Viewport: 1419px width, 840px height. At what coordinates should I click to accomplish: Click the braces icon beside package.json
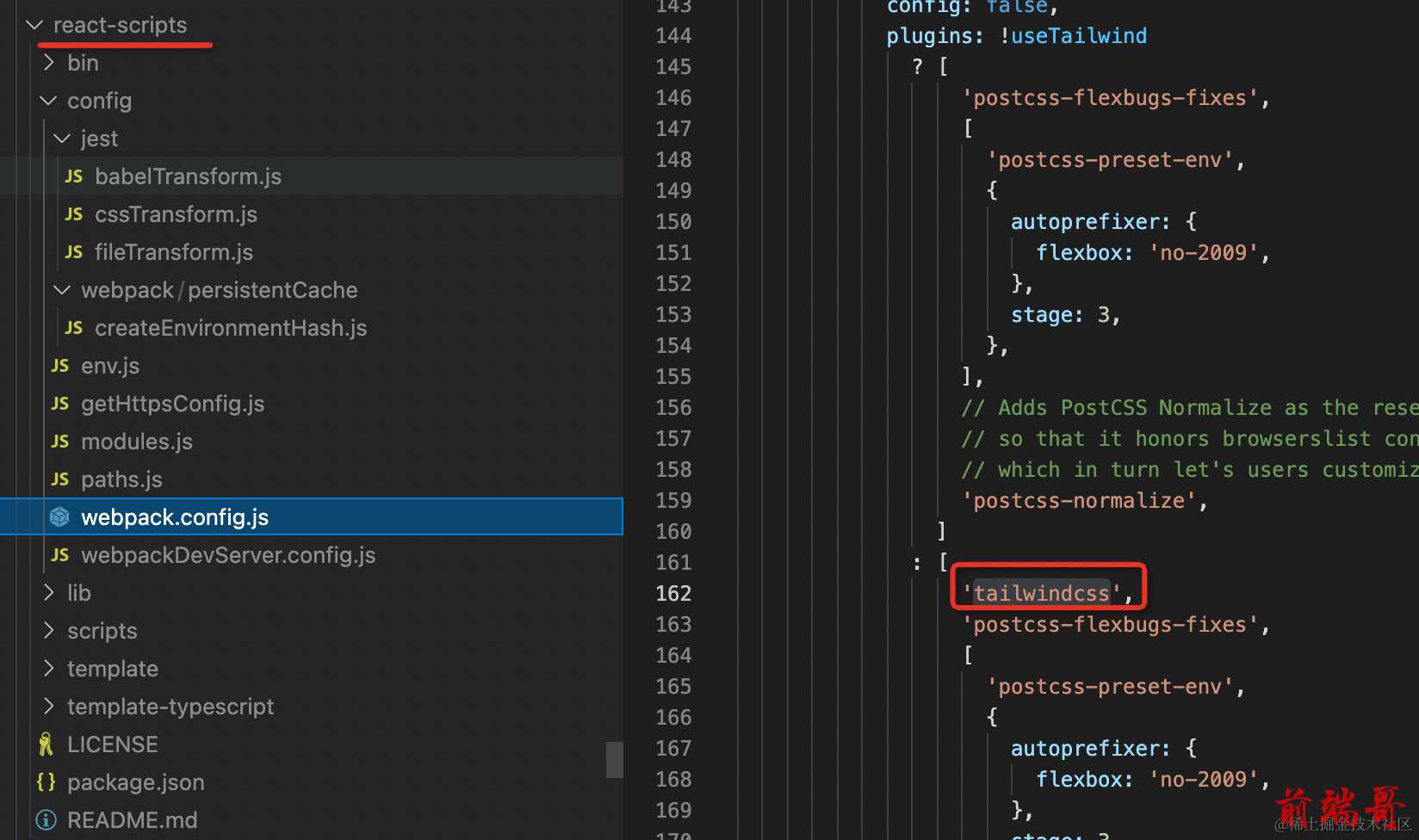(x=46, y=782)
